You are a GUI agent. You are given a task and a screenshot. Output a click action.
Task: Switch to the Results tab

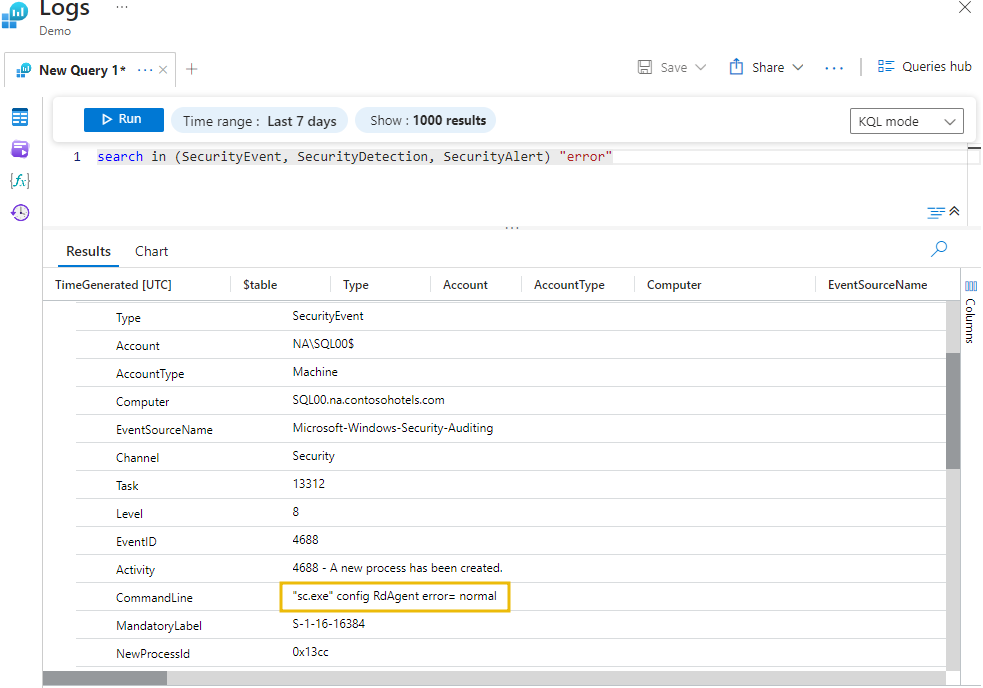pyautogui.click(x=88, y=251)
